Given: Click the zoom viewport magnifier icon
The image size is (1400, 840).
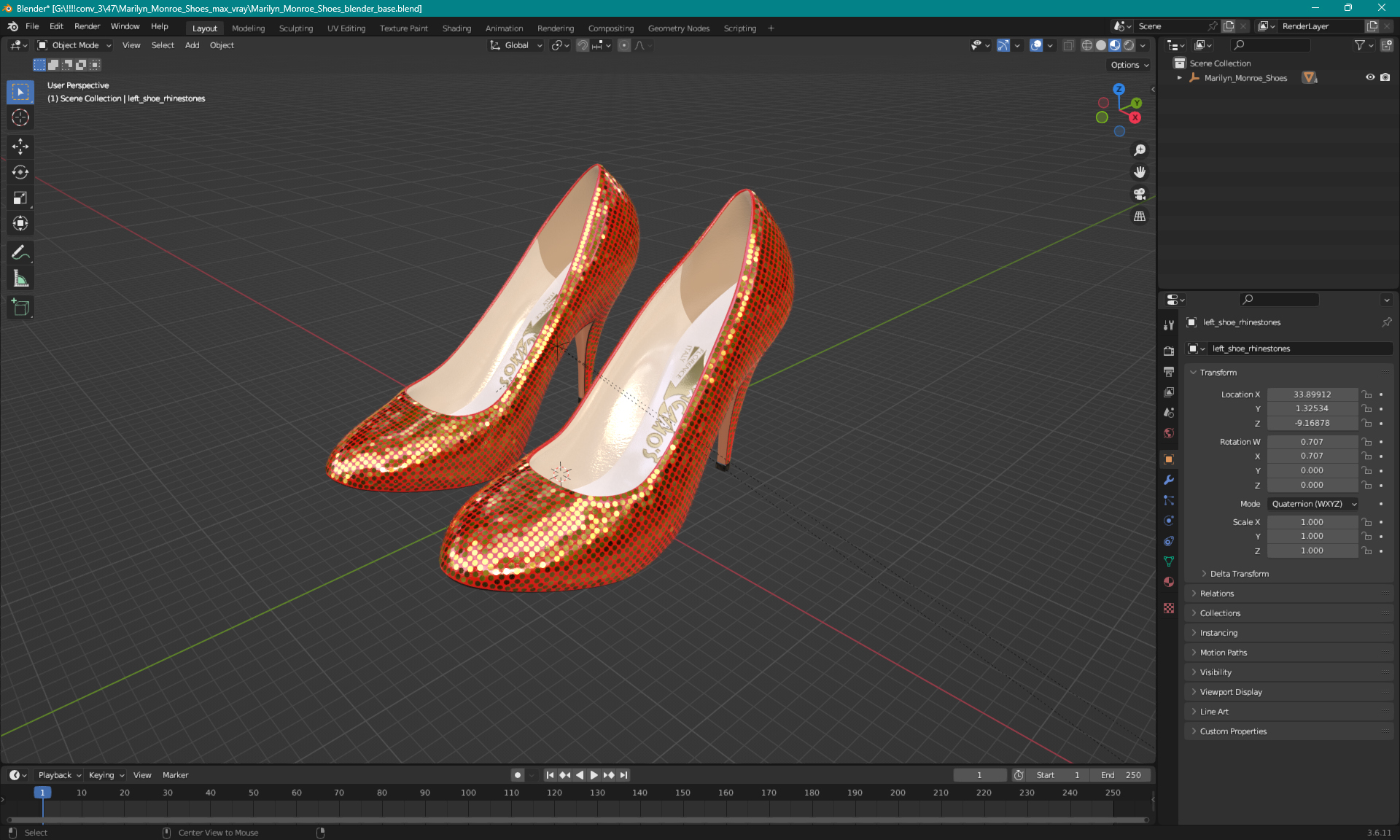Looking at the screenshot, I should pos(1140,150).
